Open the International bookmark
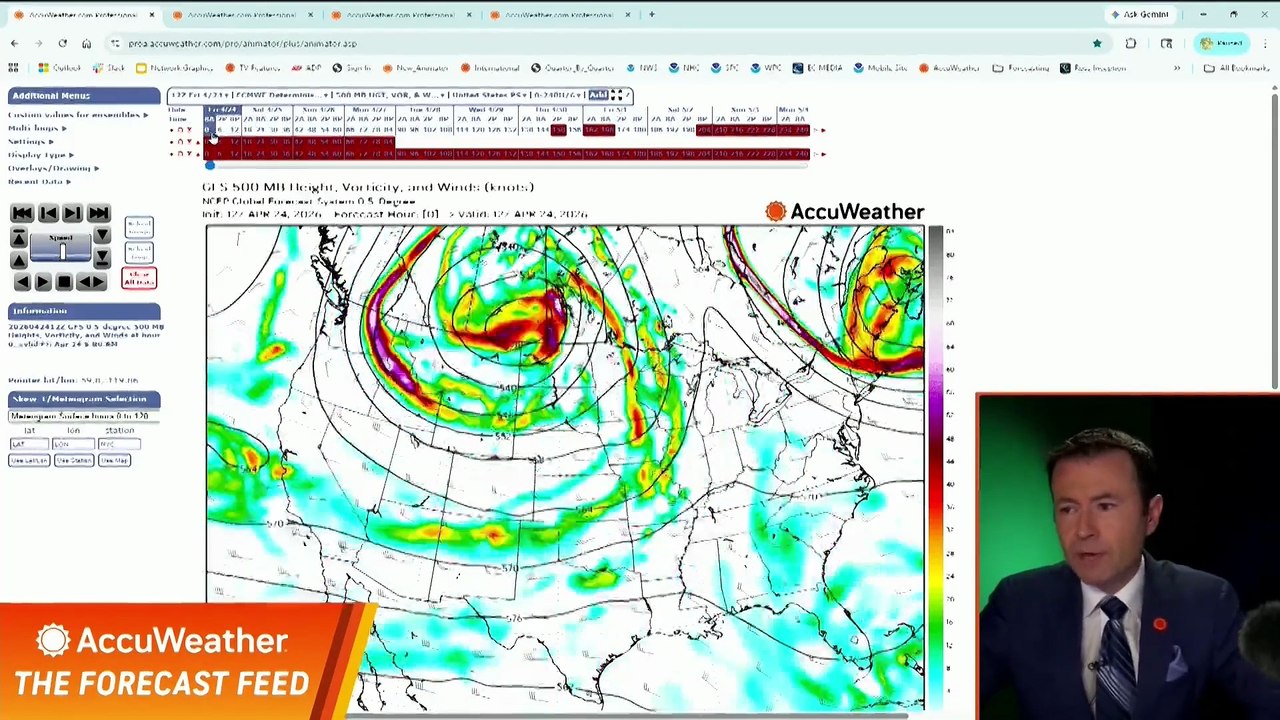The width and height of the screenshot is (1280, 720). (489, 68)
